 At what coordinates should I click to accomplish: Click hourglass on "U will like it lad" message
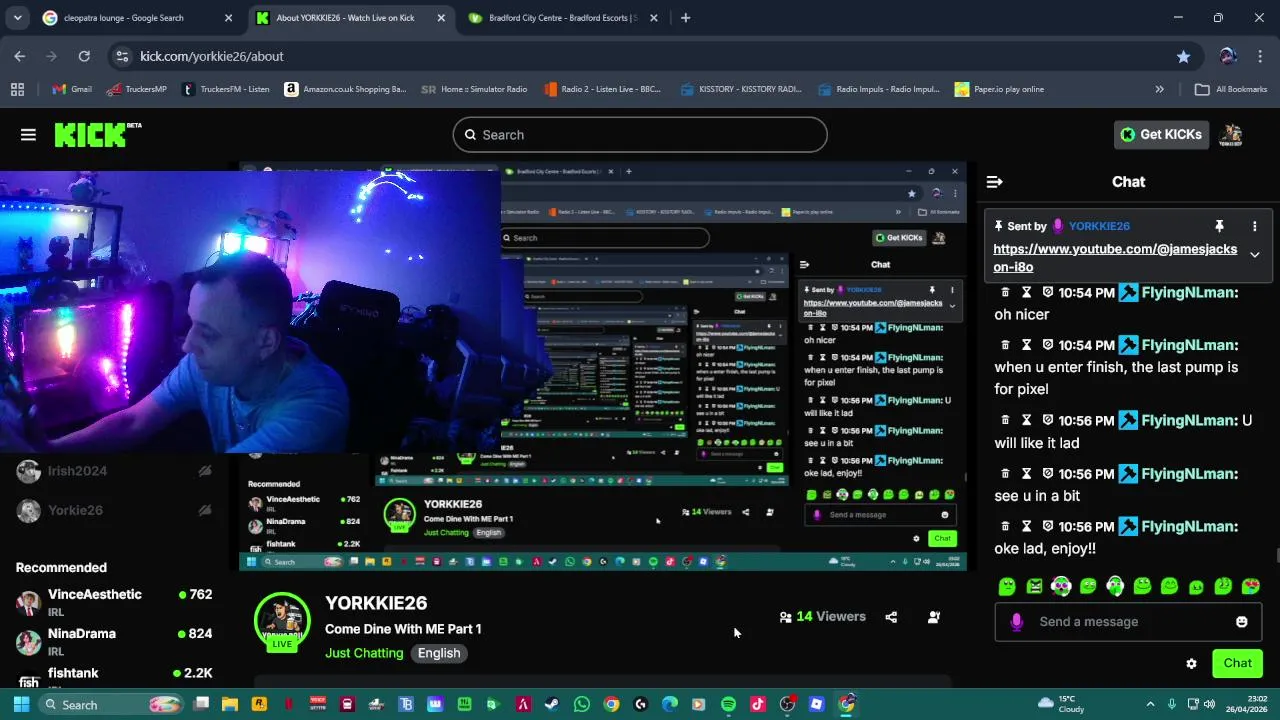pos(1026,420)
